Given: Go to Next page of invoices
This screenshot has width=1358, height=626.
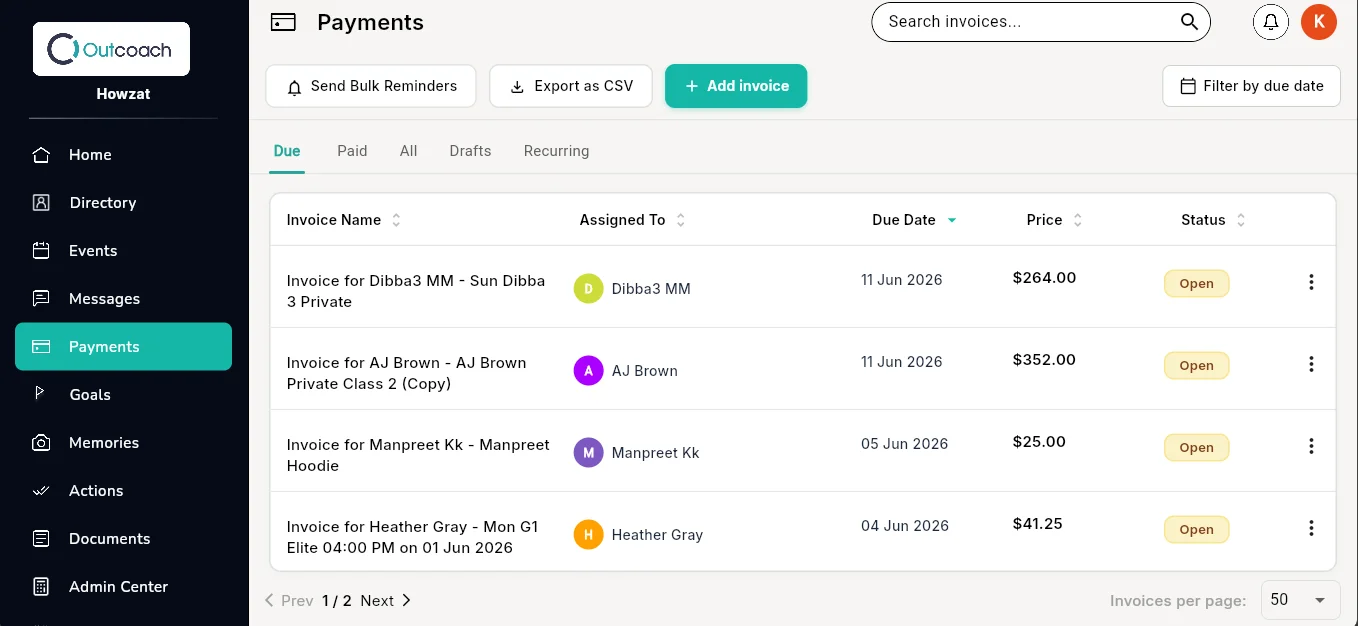Looking at the screenshot, I should click(x=386, y=601).
